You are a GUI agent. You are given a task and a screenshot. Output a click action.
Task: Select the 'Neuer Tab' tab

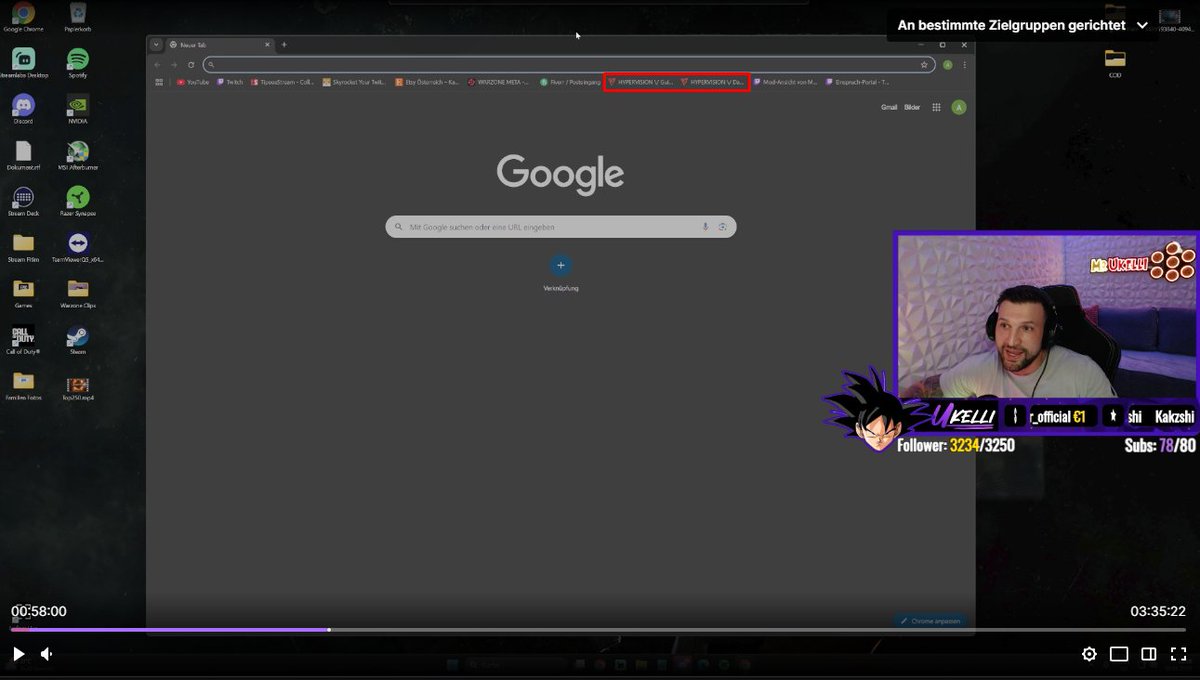click(219, 45)
